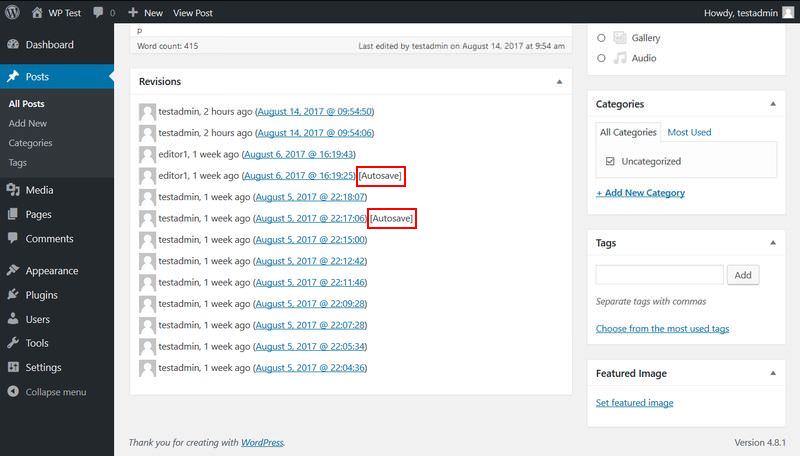Open the Media sidebar icon
The width and height of the screenshot is (800, 456).
point(13,190)
